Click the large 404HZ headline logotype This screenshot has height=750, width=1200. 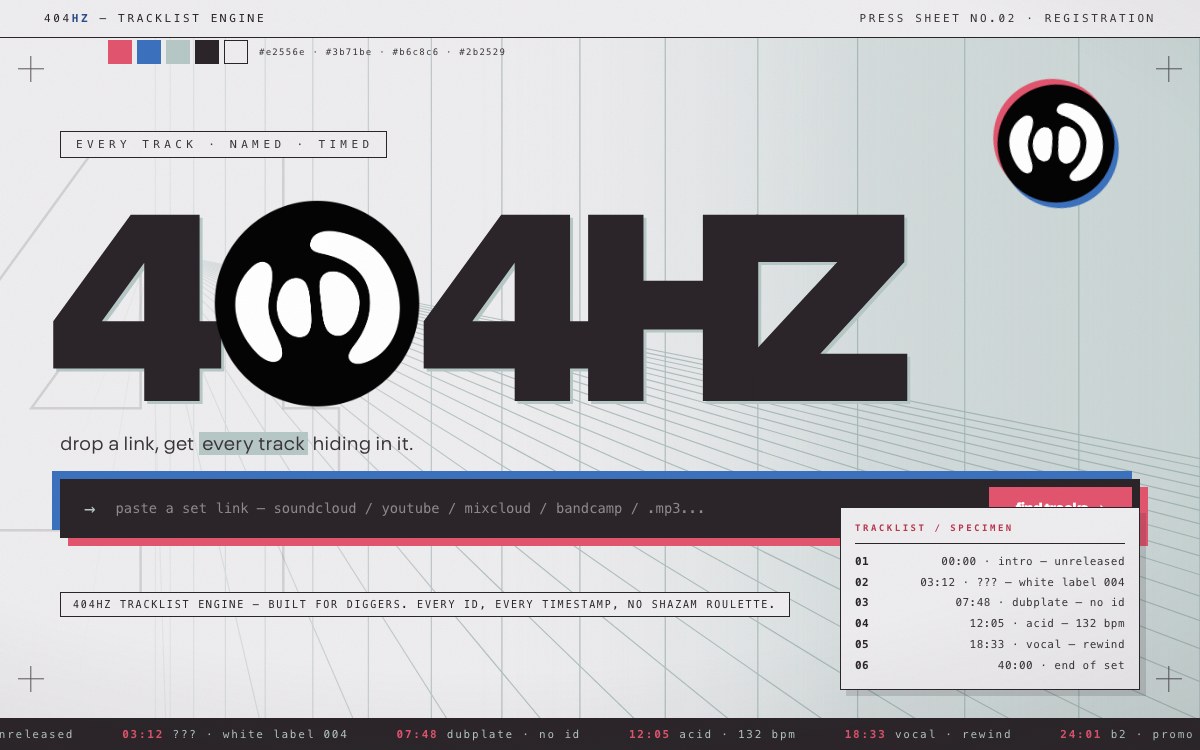coord(480,305)
